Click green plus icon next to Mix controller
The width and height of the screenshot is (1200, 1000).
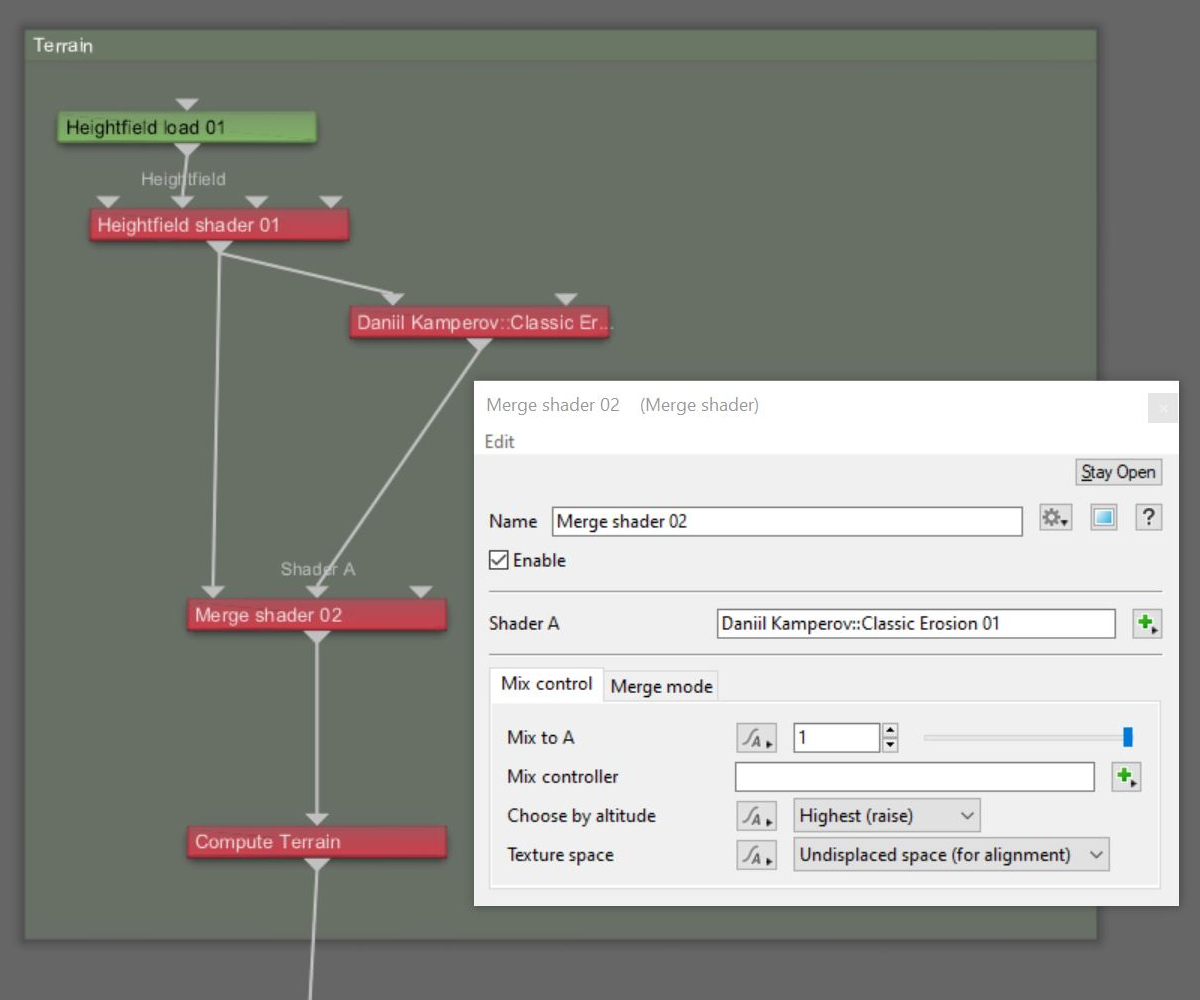coord(1127,777)
